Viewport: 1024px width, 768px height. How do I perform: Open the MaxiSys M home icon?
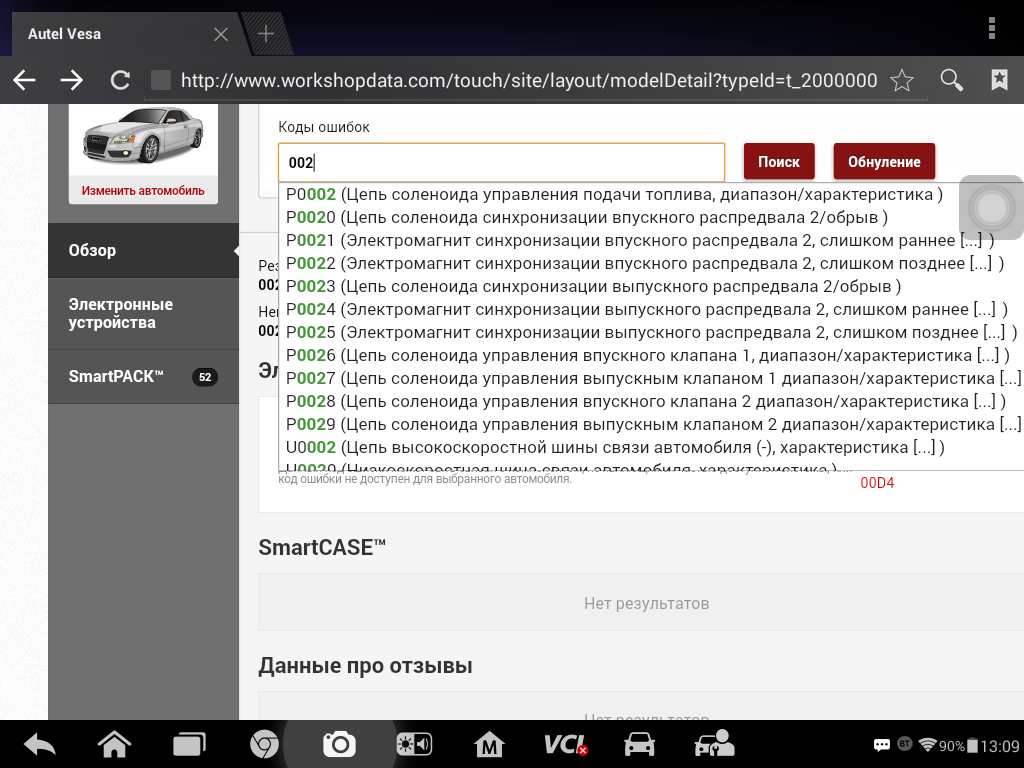tap(489, 744)
